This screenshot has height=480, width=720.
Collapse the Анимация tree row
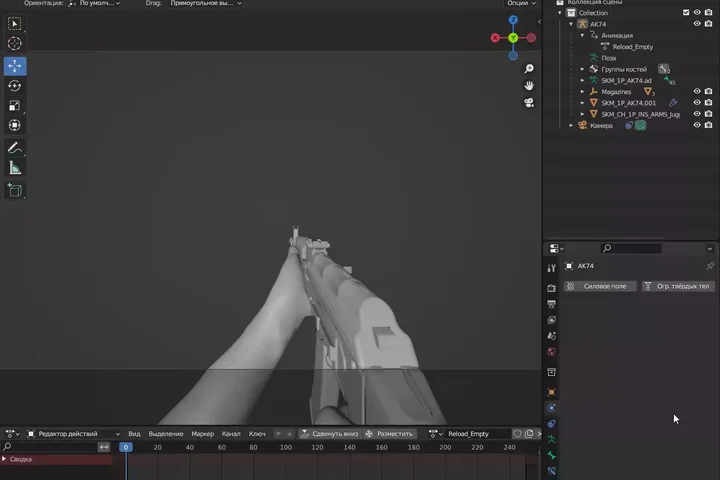pos(582,35)
